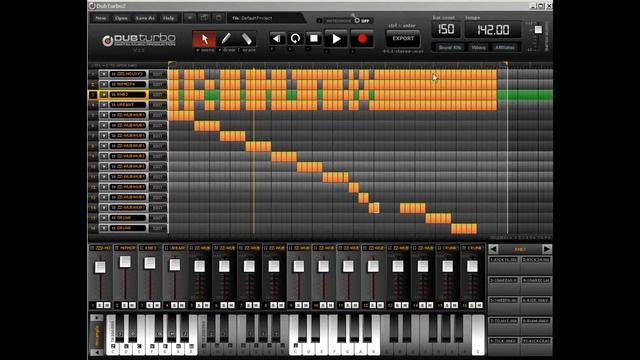Stop playback with the square button

pos(313,38)
